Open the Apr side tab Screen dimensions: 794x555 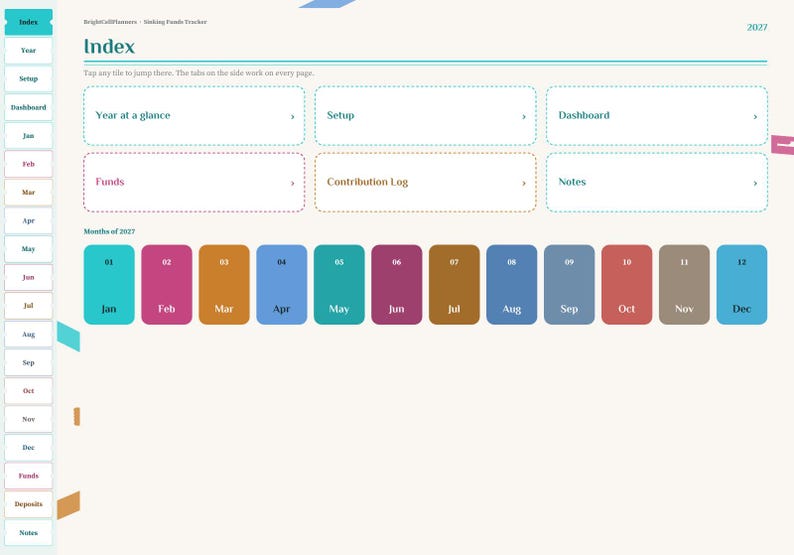(28, 221)
